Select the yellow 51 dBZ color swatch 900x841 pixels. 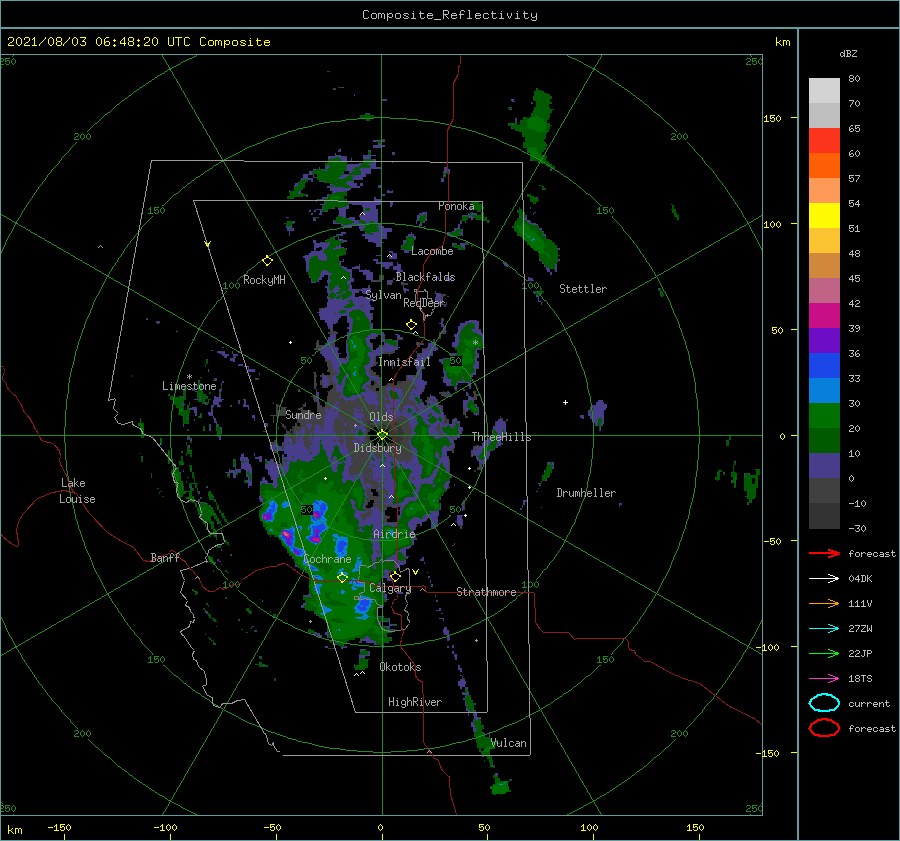824,216
